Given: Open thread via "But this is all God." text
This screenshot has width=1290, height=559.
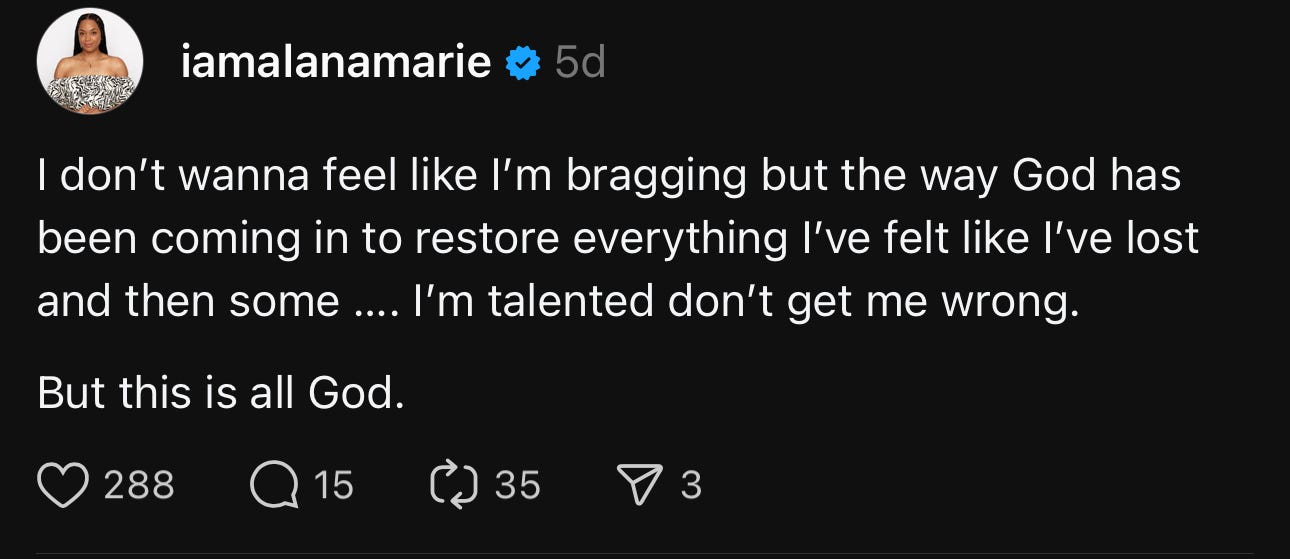Looking at the screenshot, I should pyautogui.click(x=220, y=394).
